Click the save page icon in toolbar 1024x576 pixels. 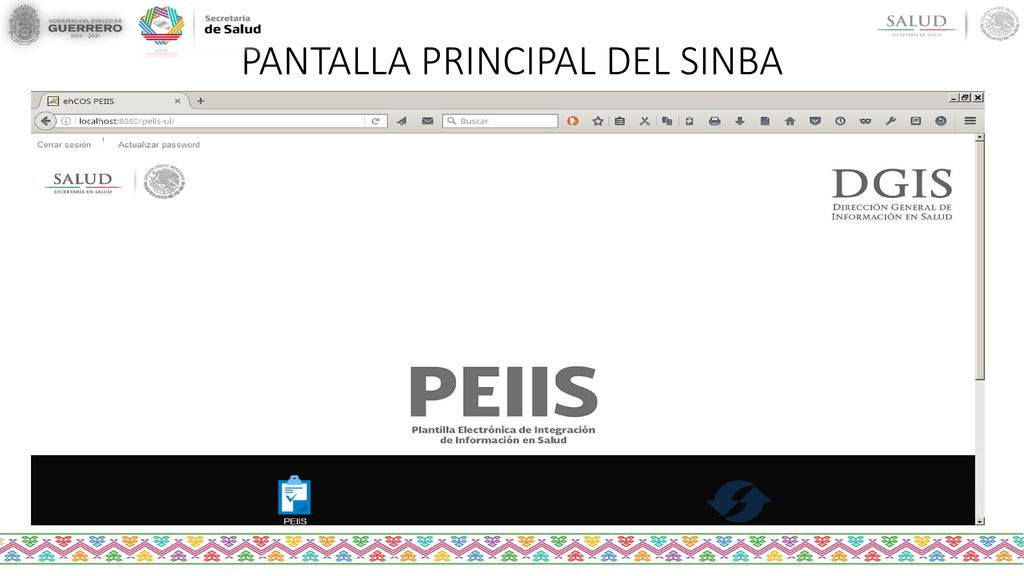click(765, 121)
